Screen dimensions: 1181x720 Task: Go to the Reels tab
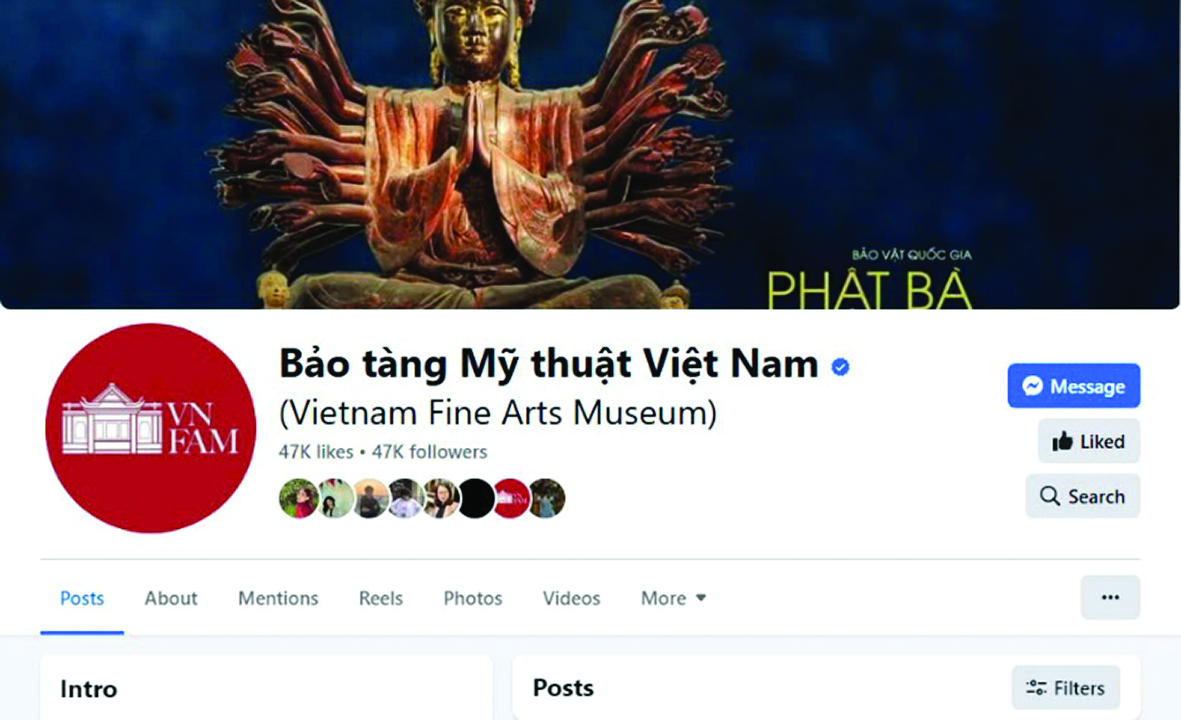[x=381, y=598]
